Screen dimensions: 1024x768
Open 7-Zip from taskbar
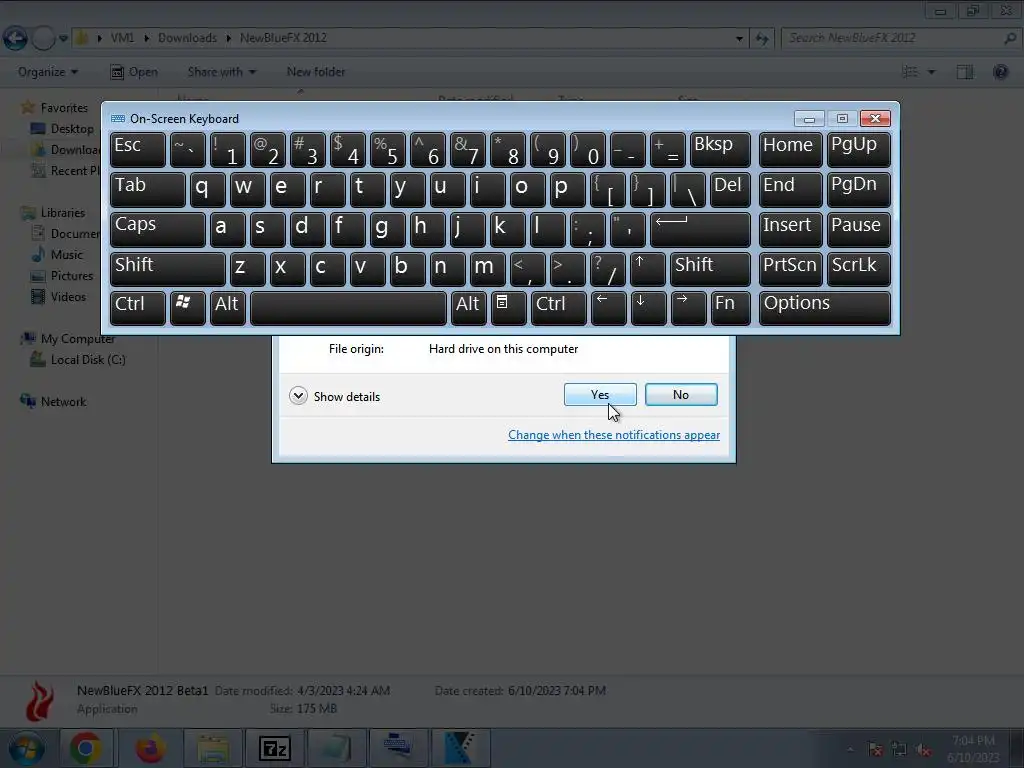click(x=274, y=748)
